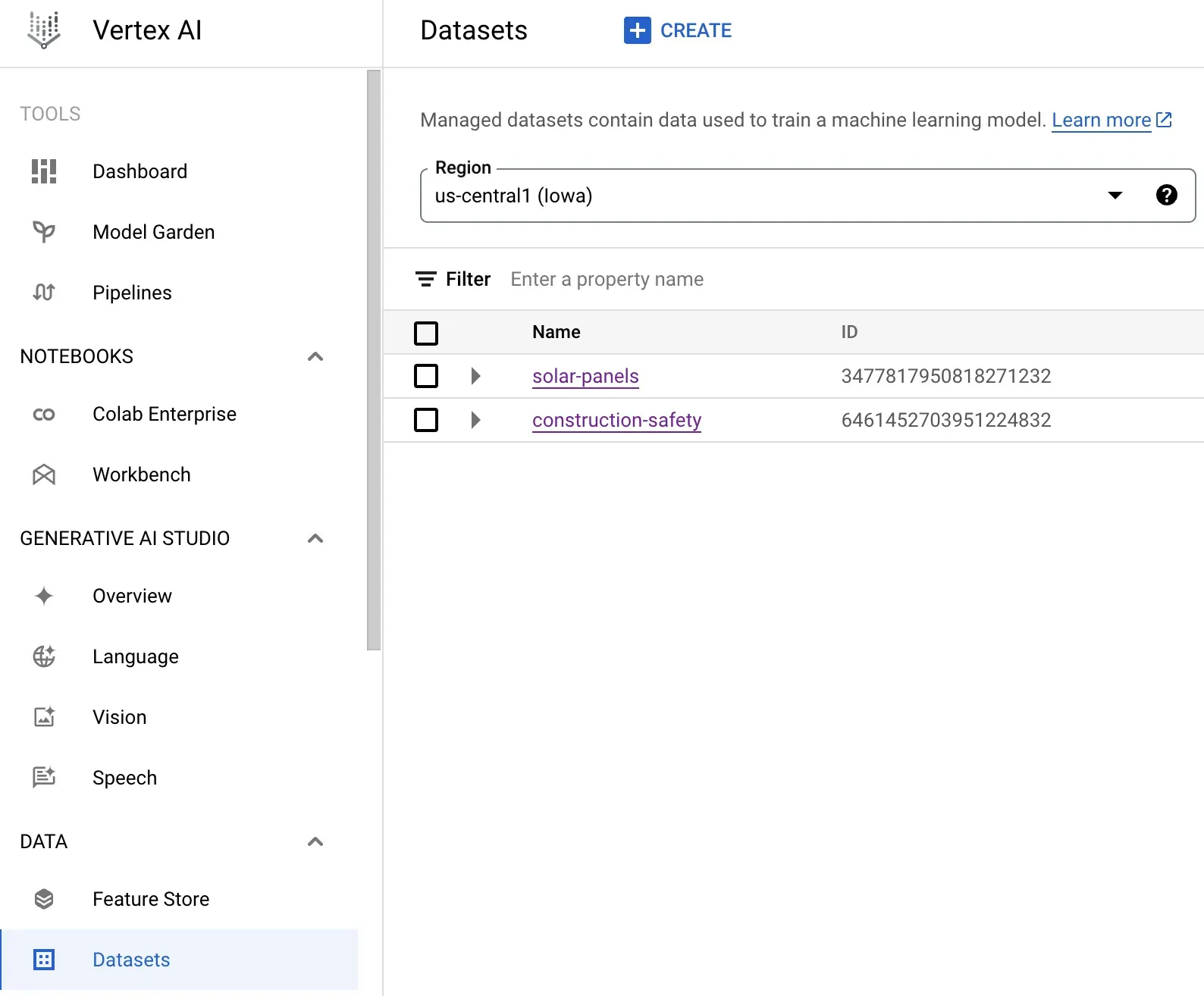Select Speech in the sidebar
Image resolution: width=1204 pixels, height=996 pixels.
point(124,778)
